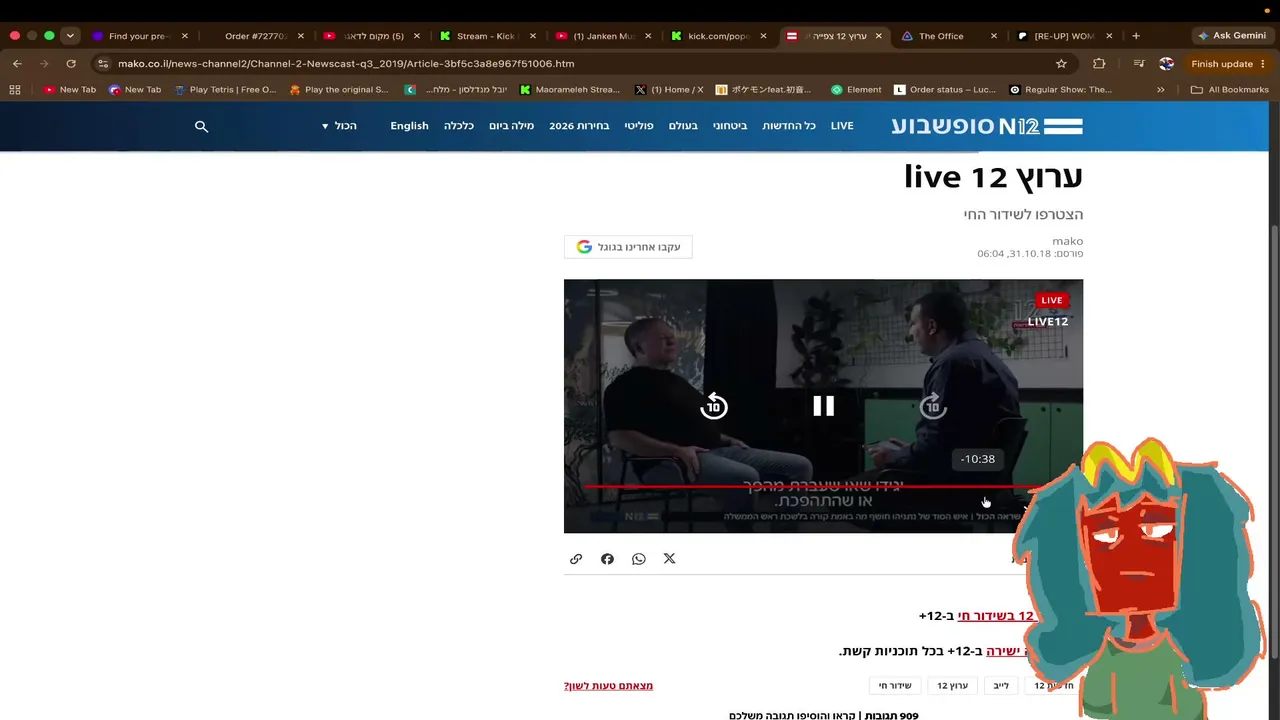
Task: Open the Chrome profile avatar
Action: (x=1166, y=63)
